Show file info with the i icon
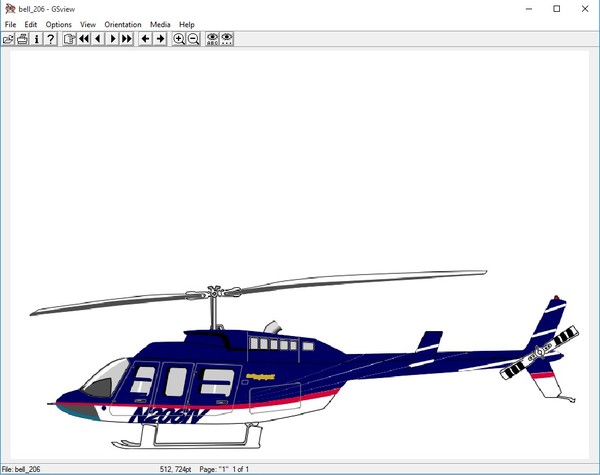The width and height of the screenshot is (600, 475). (x=37, y=39)
